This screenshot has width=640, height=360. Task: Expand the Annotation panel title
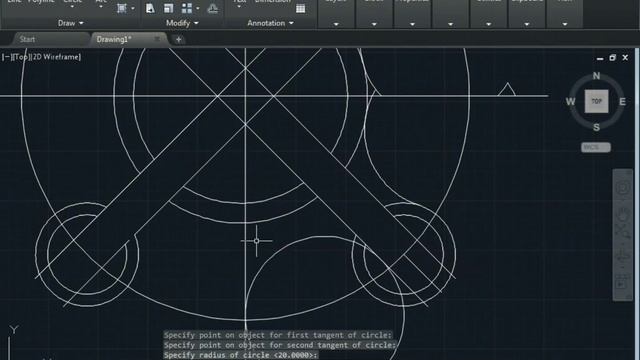(270, 23)
